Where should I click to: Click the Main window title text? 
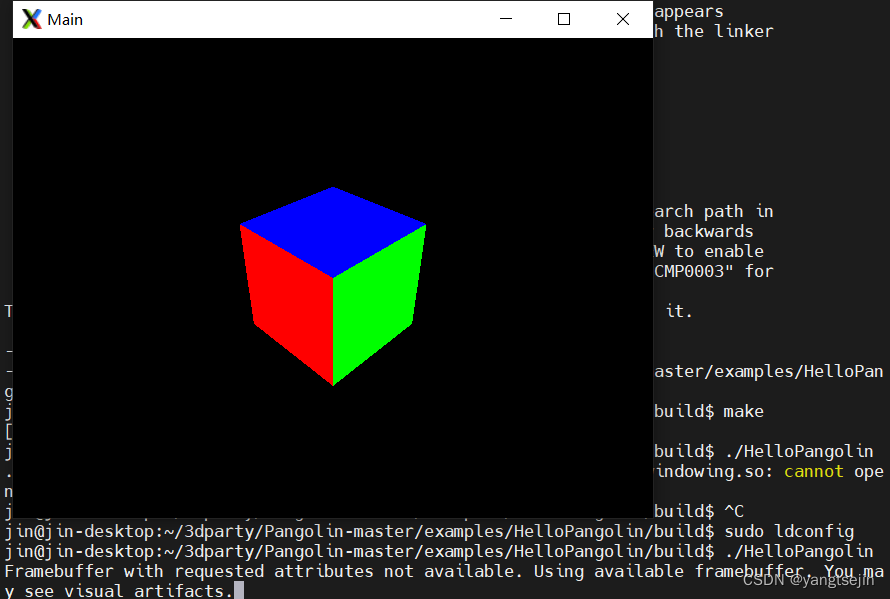65,20
